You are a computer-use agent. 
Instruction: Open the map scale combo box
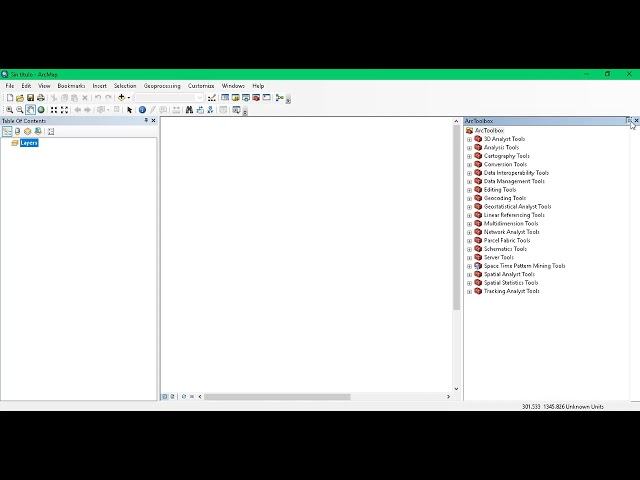click(169, 98)
